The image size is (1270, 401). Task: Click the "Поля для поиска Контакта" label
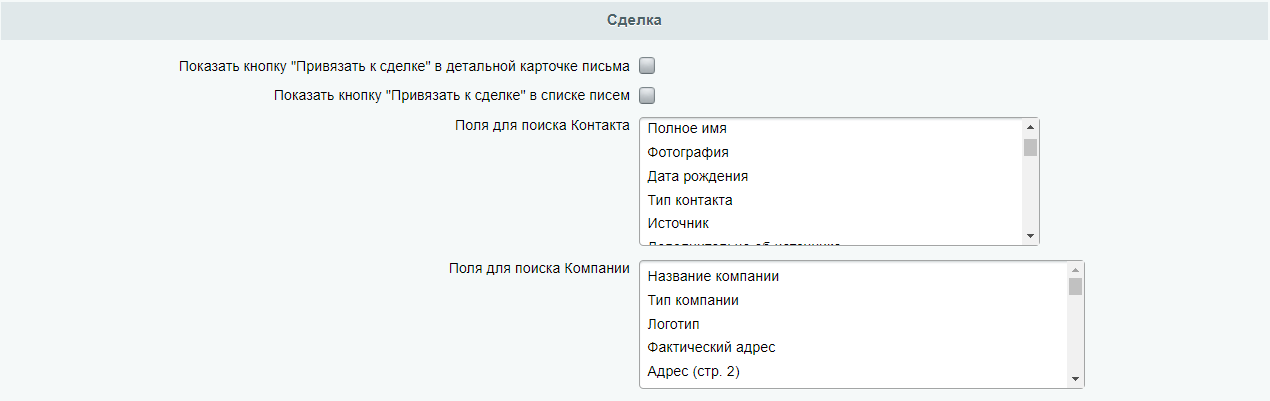pos(541,125)
